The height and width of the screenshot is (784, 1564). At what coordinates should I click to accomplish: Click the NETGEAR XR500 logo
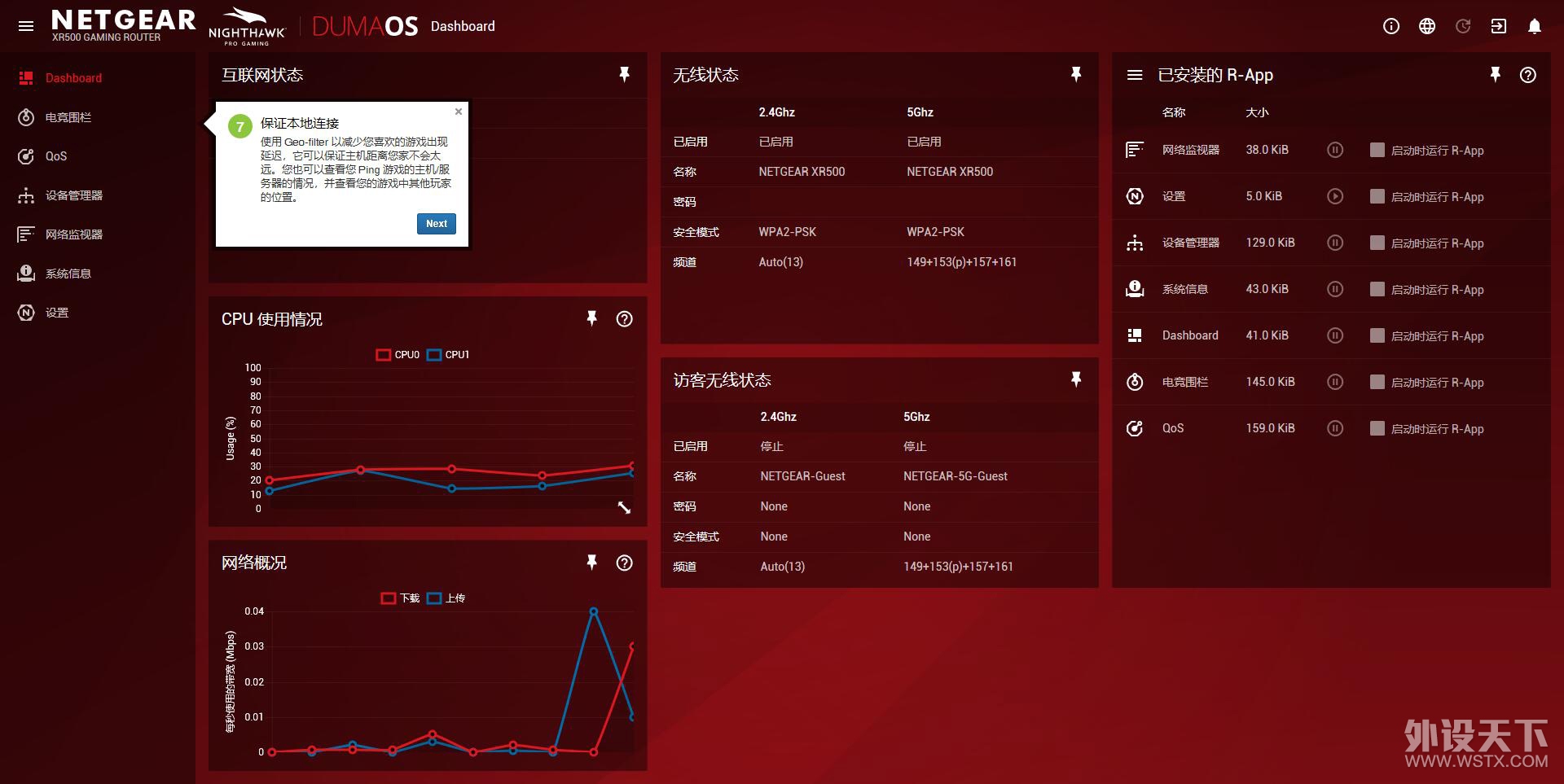point(123,25)
